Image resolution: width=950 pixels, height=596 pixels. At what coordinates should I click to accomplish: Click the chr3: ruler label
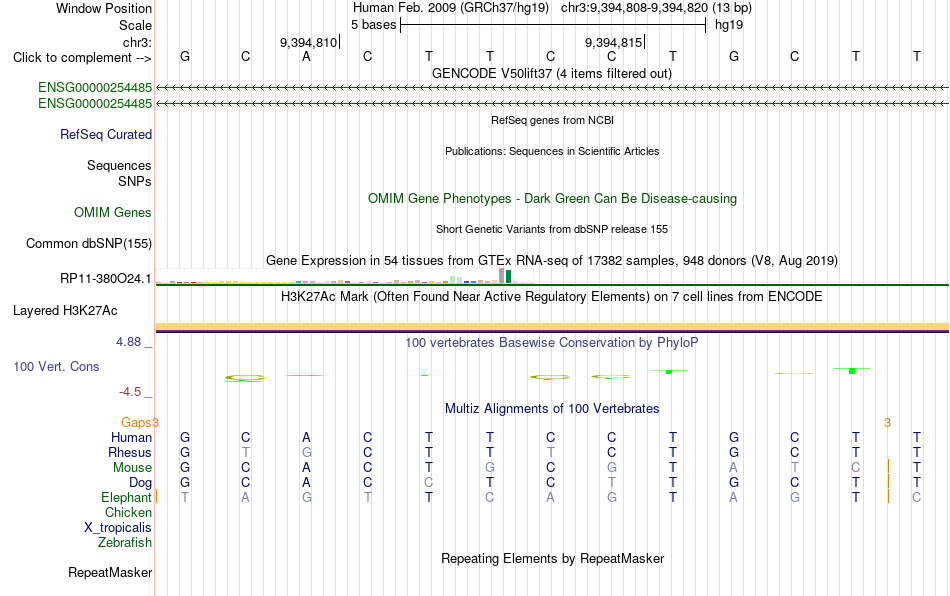[138, 42]
